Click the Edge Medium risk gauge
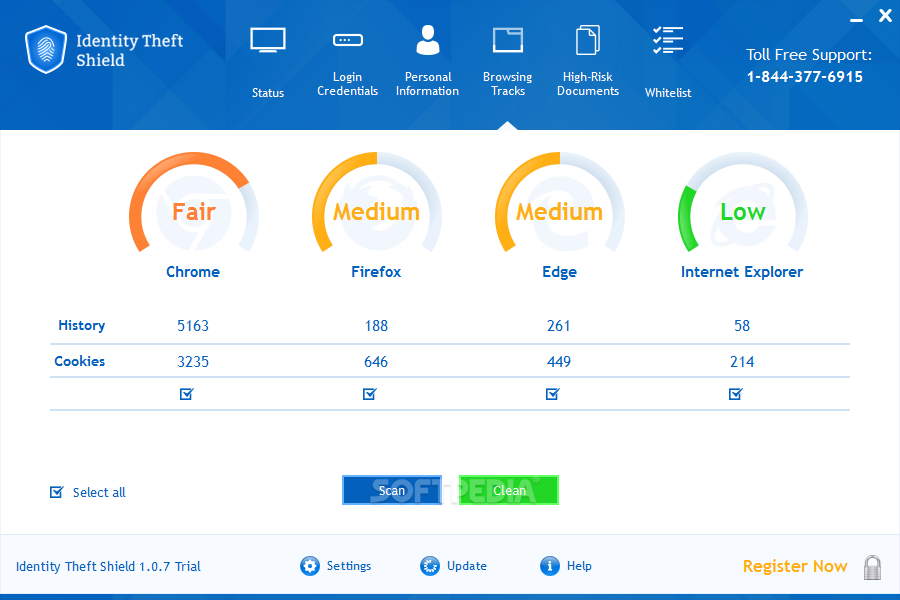Viewport: 900px width, 600px height. pyautogui.click(x=560, y=204)
